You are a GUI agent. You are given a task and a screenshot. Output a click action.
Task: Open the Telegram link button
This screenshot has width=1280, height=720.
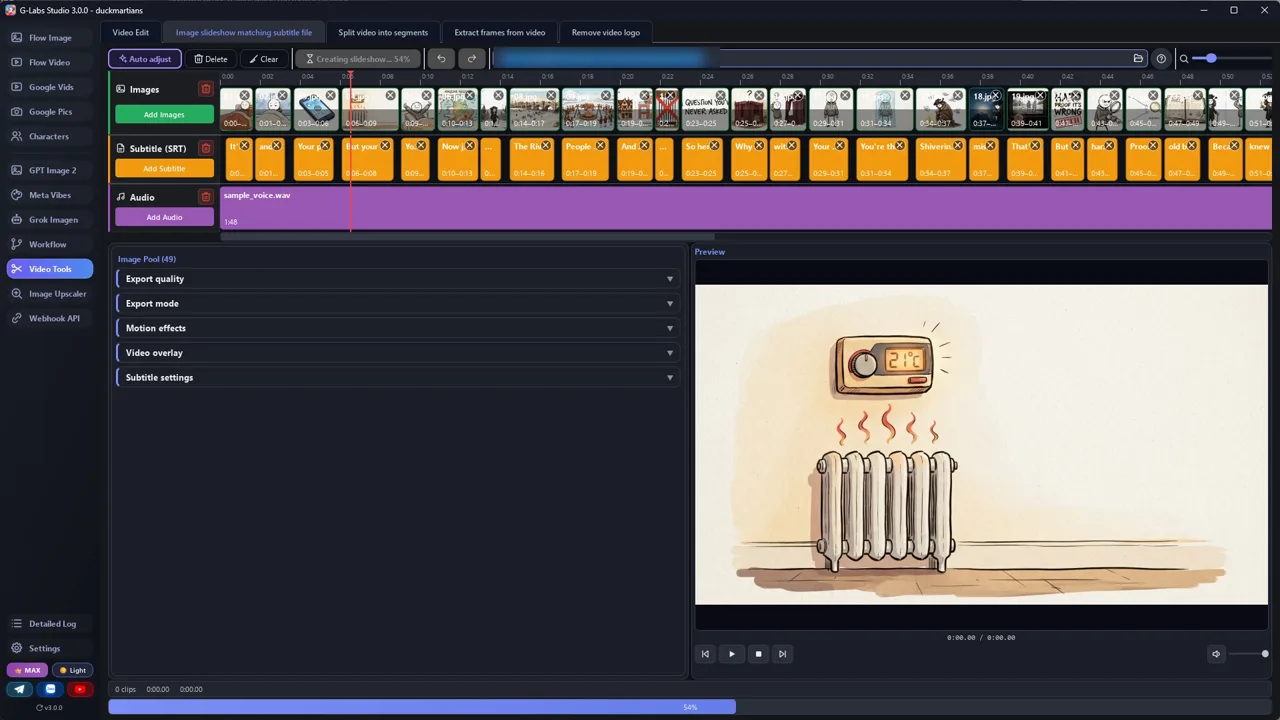19,689
